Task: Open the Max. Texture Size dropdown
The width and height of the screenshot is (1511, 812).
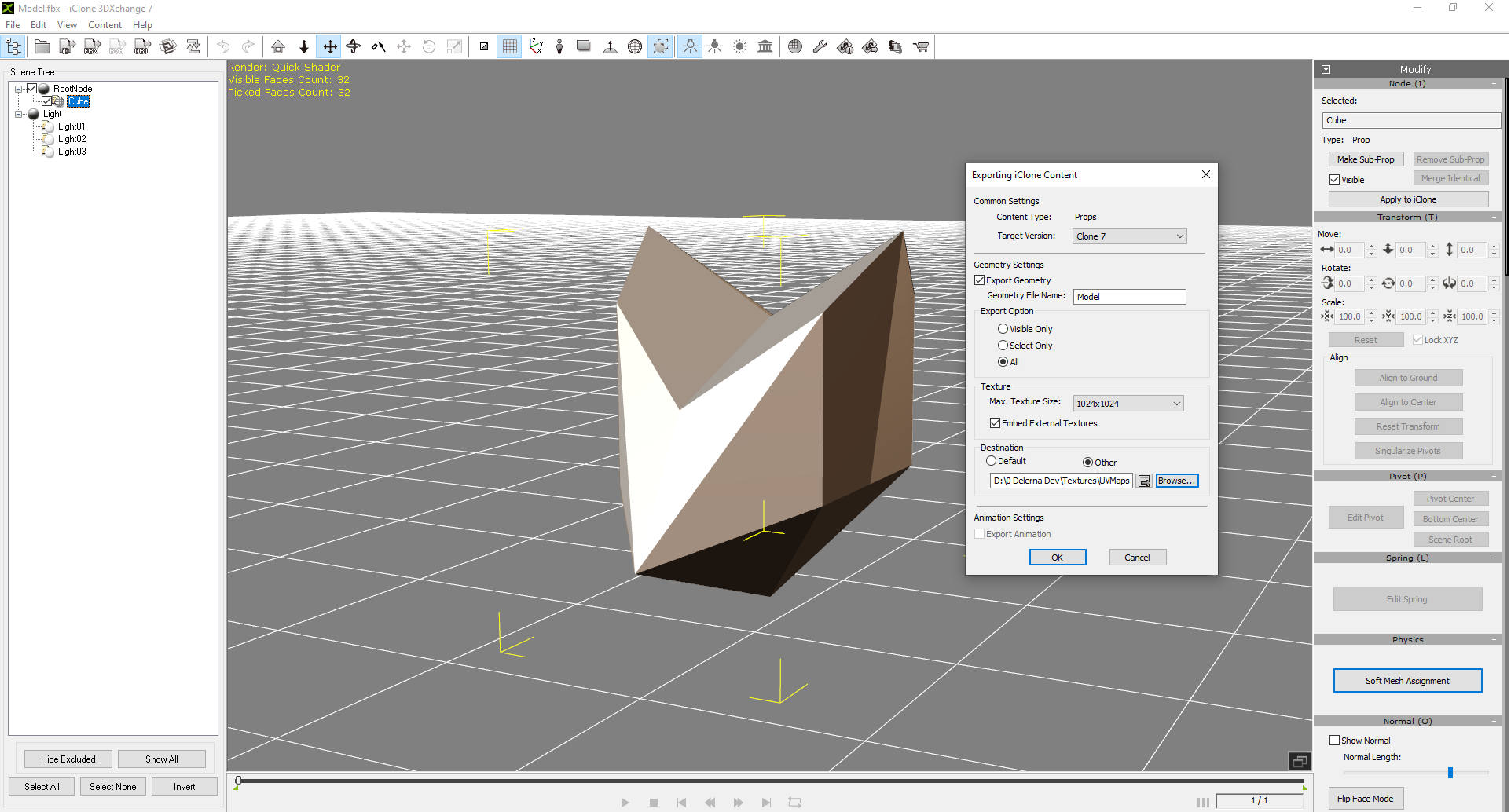Action: click(1128, 404)
